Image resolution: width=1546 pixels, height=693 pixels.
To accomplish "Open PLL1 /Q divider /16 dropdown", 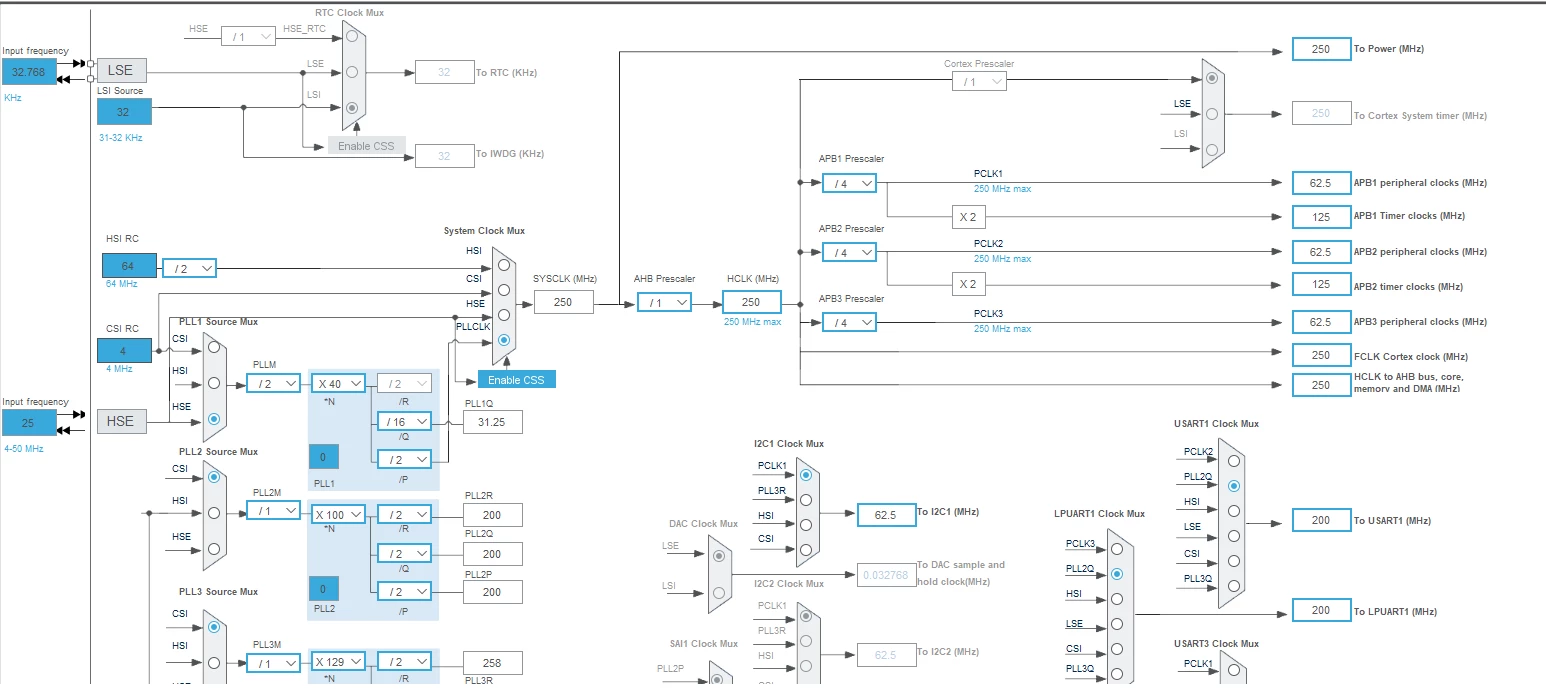I will [x=404, y=422].
